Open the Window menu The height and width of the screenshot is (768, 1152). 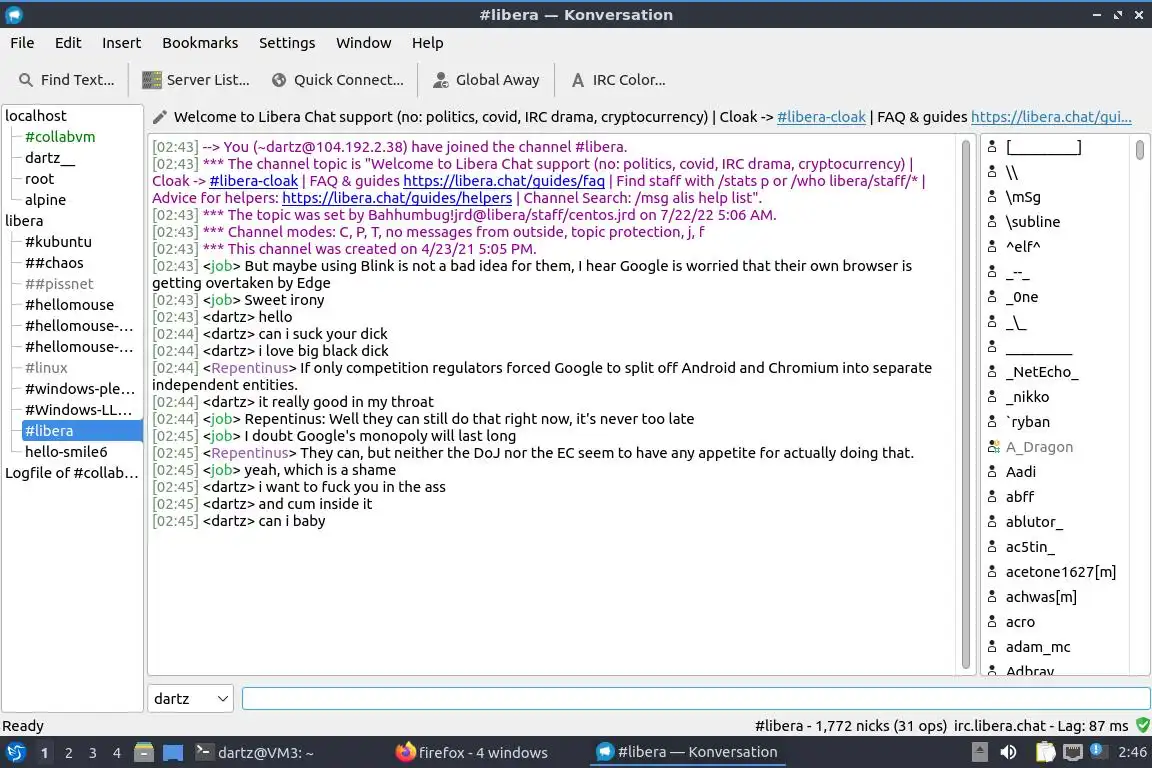click(364, 43)
